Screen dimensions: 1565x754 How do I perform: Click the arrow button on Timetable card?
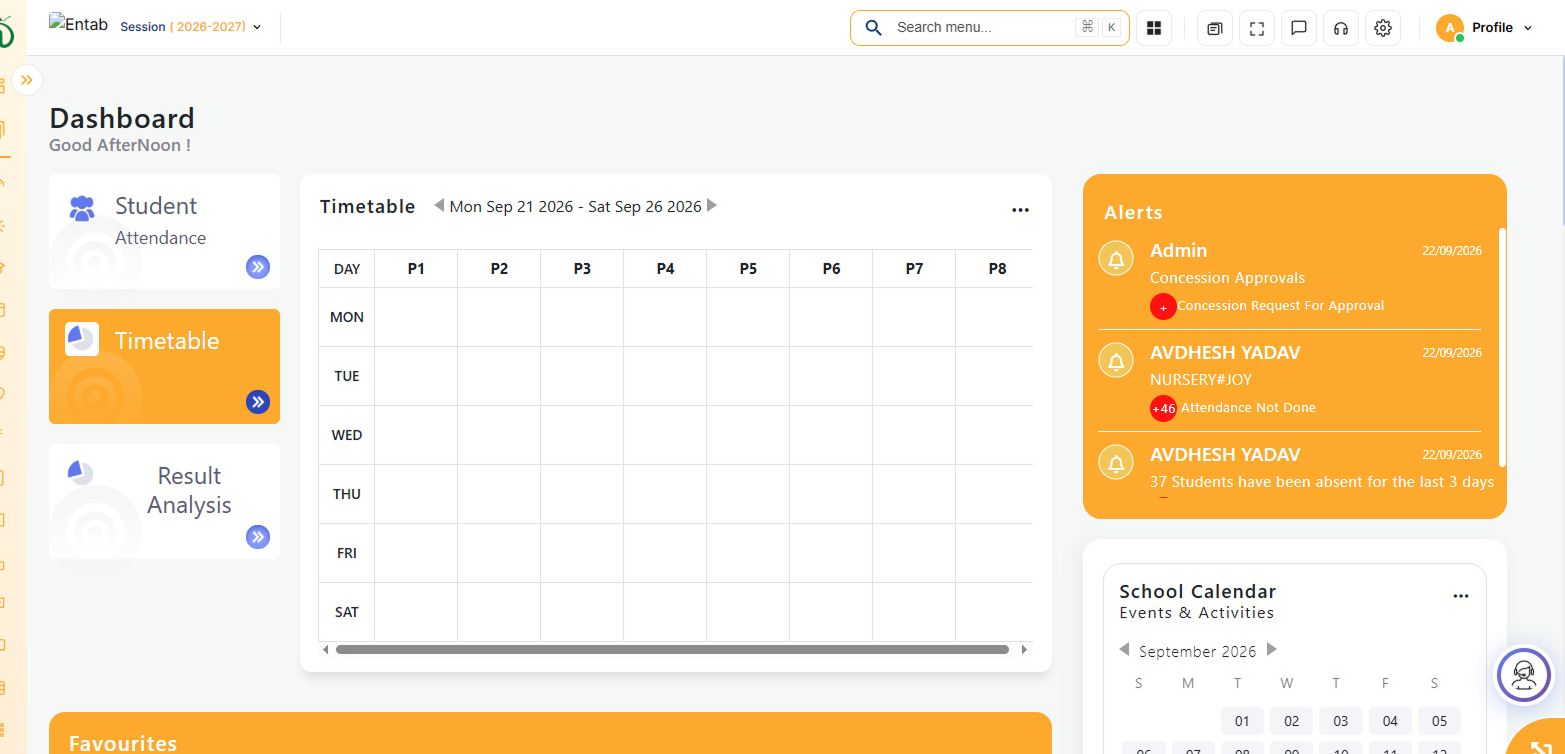tap(258, 402)
